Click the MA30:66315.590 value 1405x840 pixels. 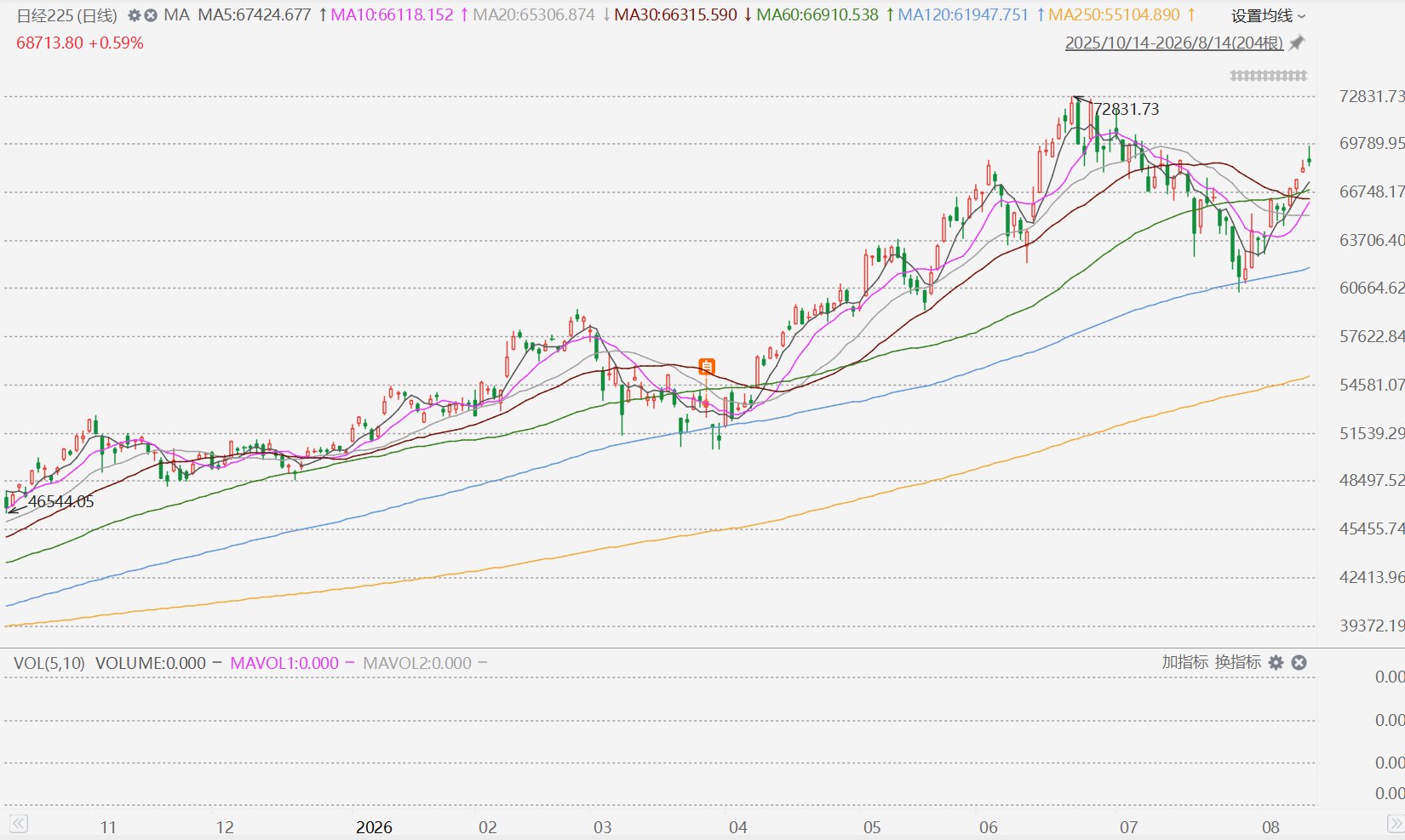[675, 15]
